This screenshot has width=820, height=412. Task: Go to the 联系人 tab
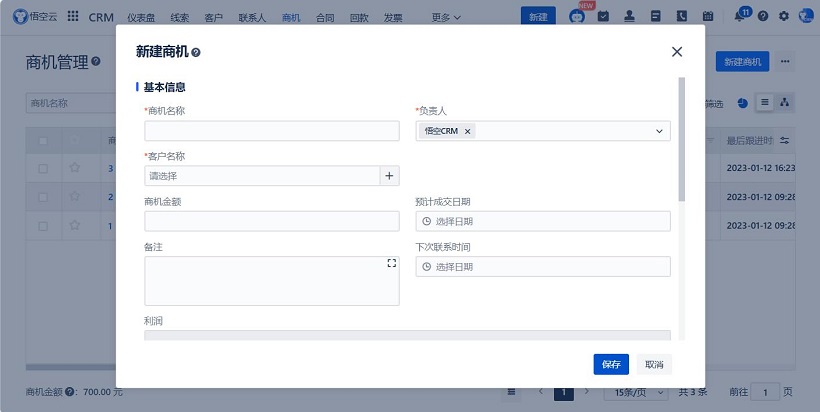(252, 18)
